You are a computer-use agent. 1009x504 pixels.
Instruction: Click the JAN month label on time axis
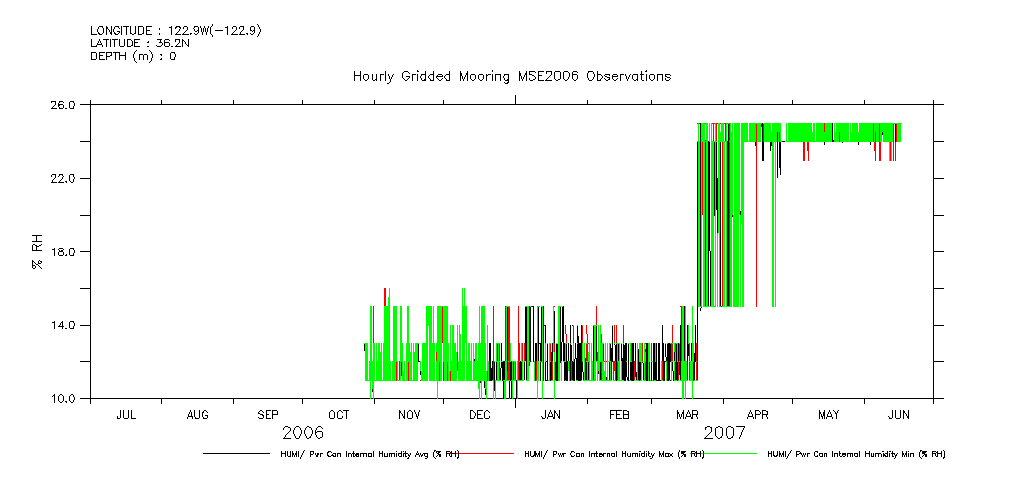coord(550,414)
